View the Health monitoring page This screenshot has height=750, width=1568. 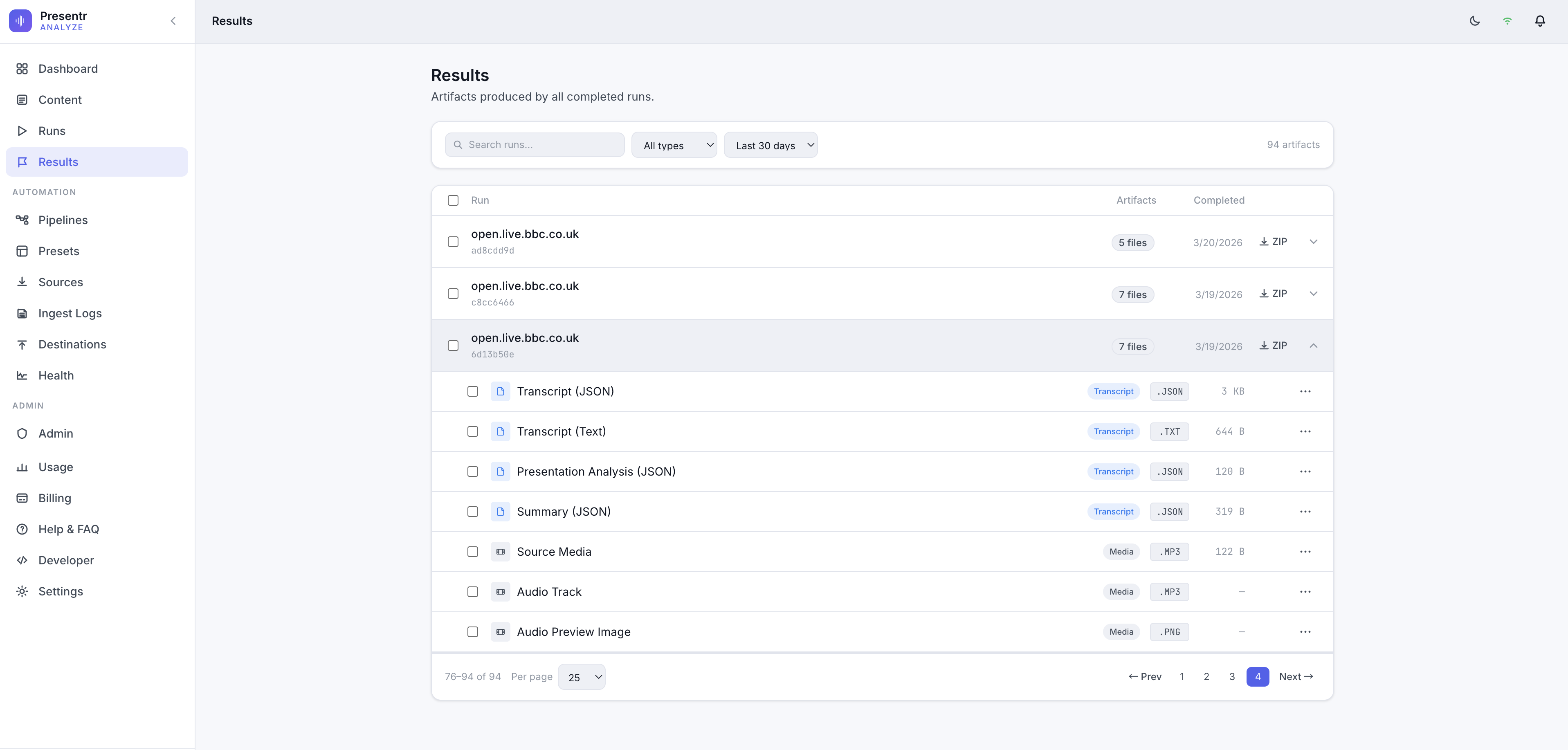[55, 375]
